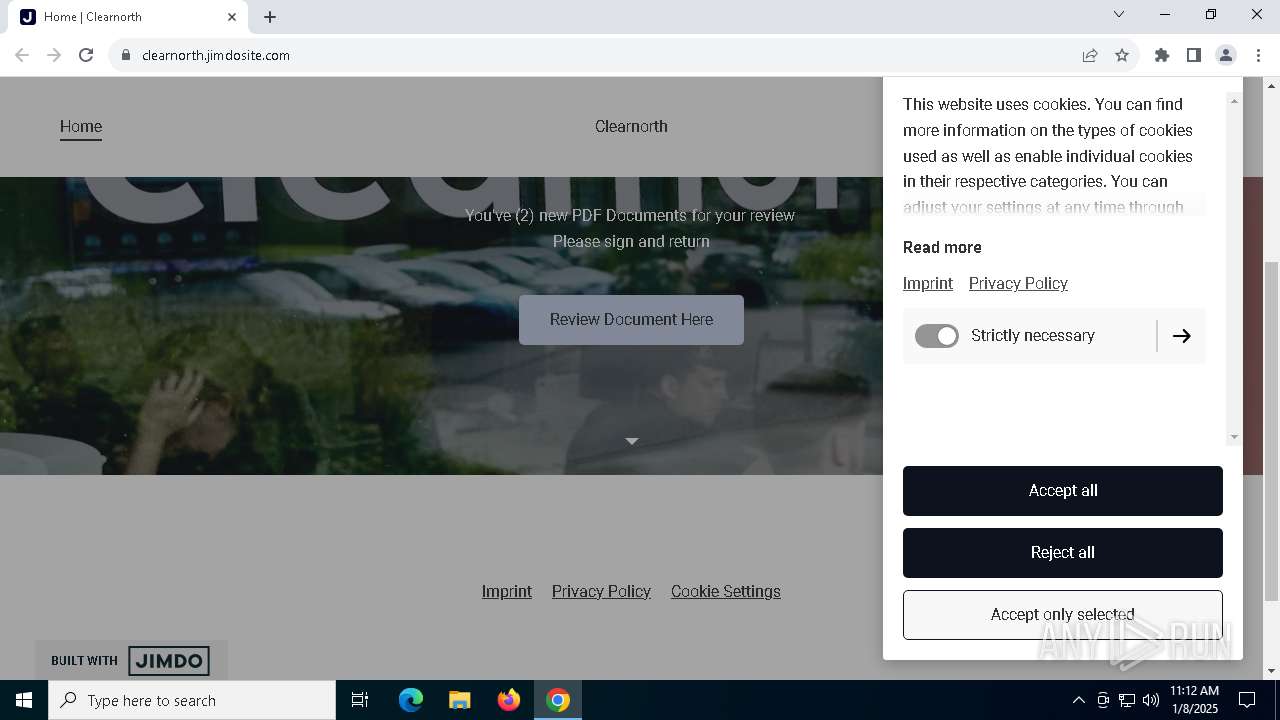The image size is (1280, 720).
Task: Click the page vertical scrollbar thumb
Action: [x=1271, y=430]
